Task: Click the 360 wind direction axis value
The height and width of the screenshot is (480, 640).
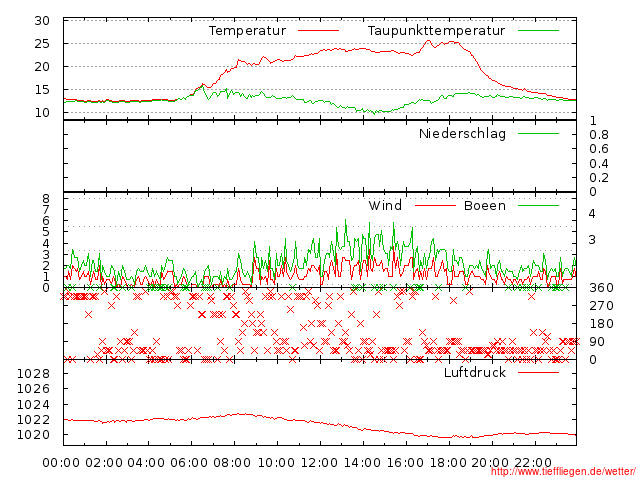Action: coord(601,288)
